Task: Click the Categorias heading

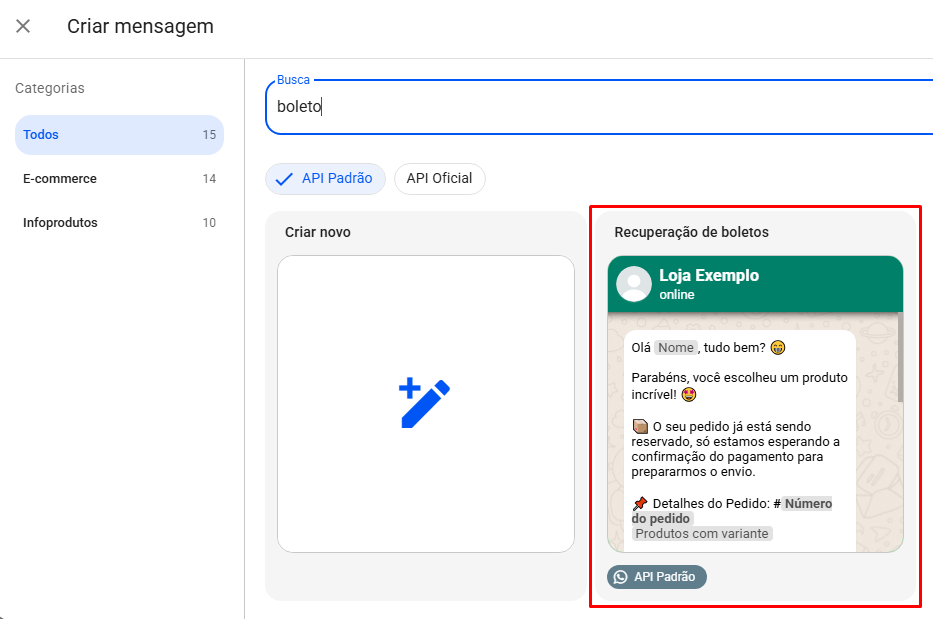Action: click(50, 88)
